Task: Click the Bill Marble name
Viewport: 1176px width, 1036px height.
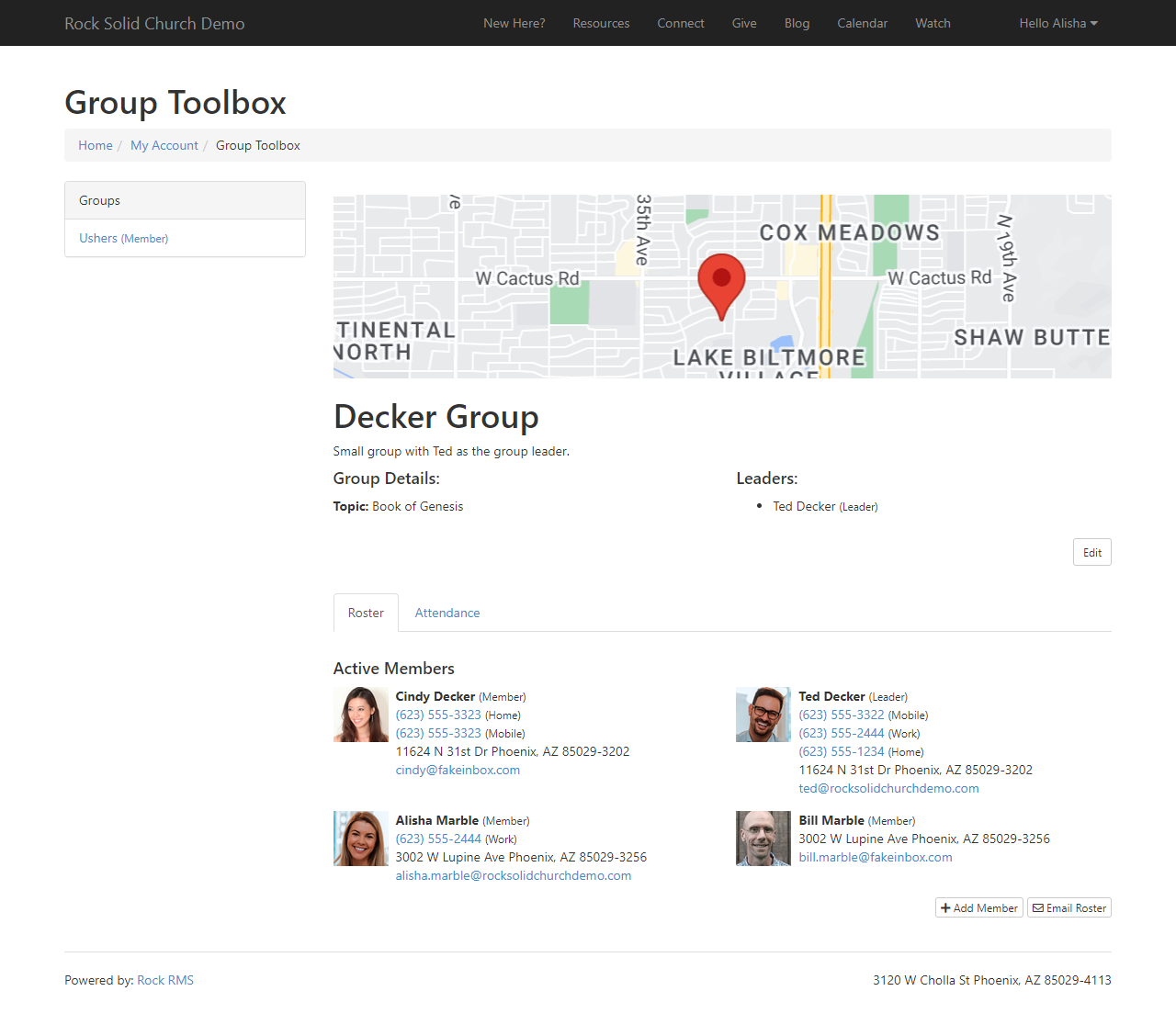Action: (x=831, y=820)
